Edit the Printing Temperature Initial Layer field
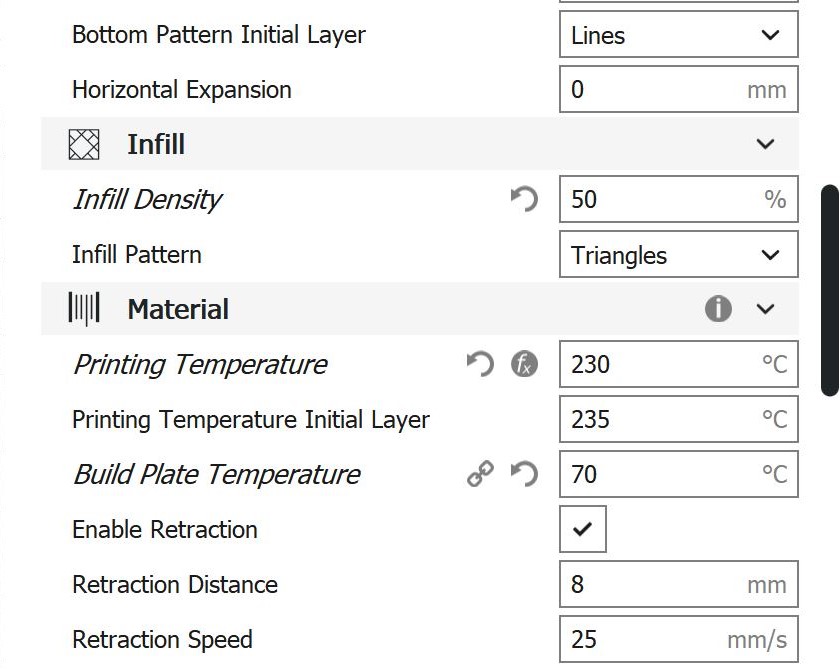840x669 pixels. [x=660, y=419]
